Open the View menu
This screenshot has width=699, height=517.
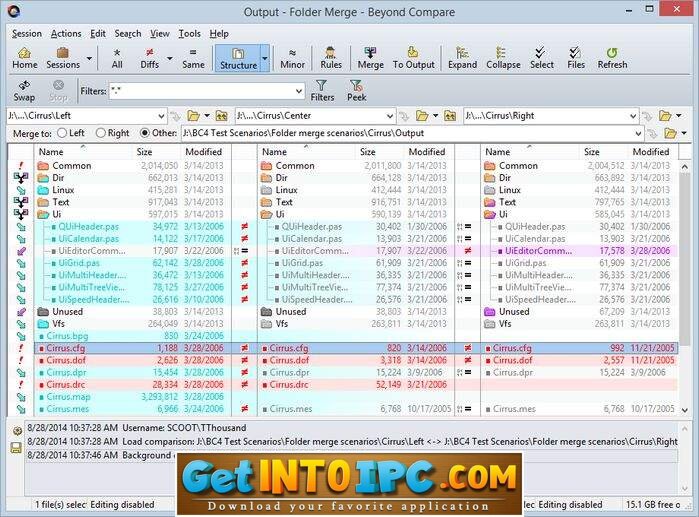(x=160, y=33)
